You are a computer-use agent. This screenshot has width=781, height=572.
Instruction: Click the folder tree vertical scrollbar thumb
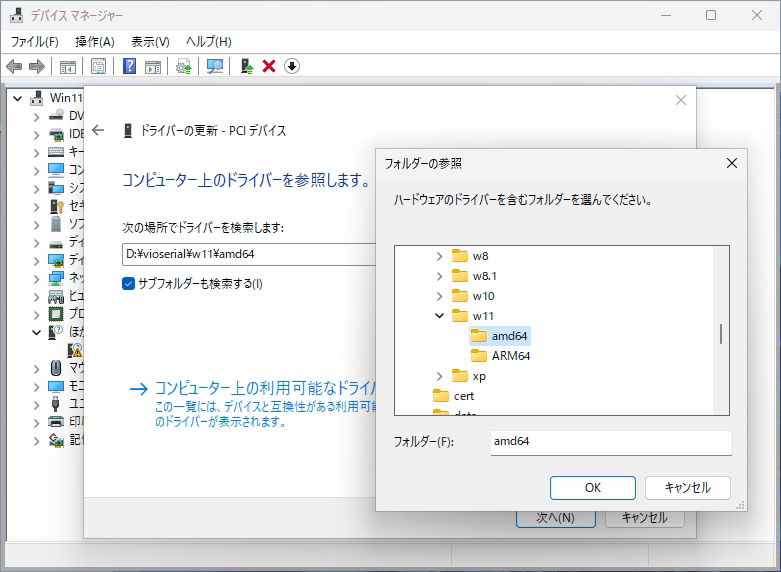[721, 334]
